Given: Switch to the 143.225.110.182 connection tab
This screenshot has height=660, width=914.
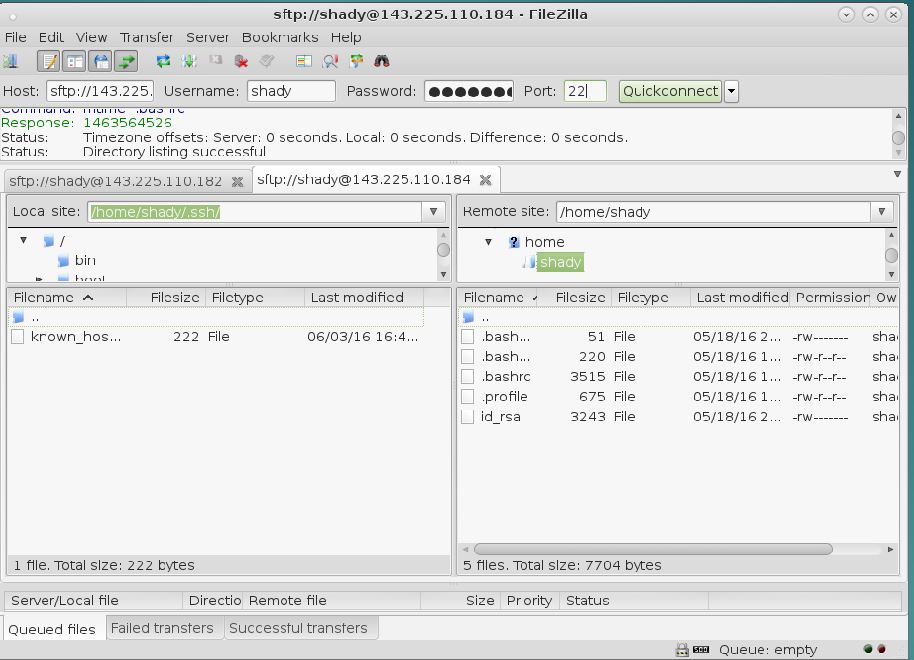Looking at the screenshot, I should pos(115,181).
